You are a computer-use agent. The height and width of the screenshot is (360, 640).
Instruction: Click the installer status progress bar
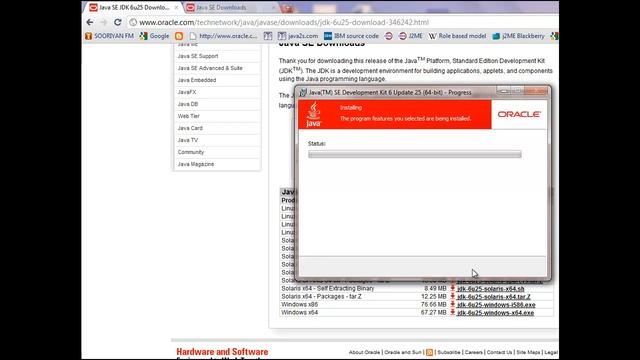(x=415, y=154)
